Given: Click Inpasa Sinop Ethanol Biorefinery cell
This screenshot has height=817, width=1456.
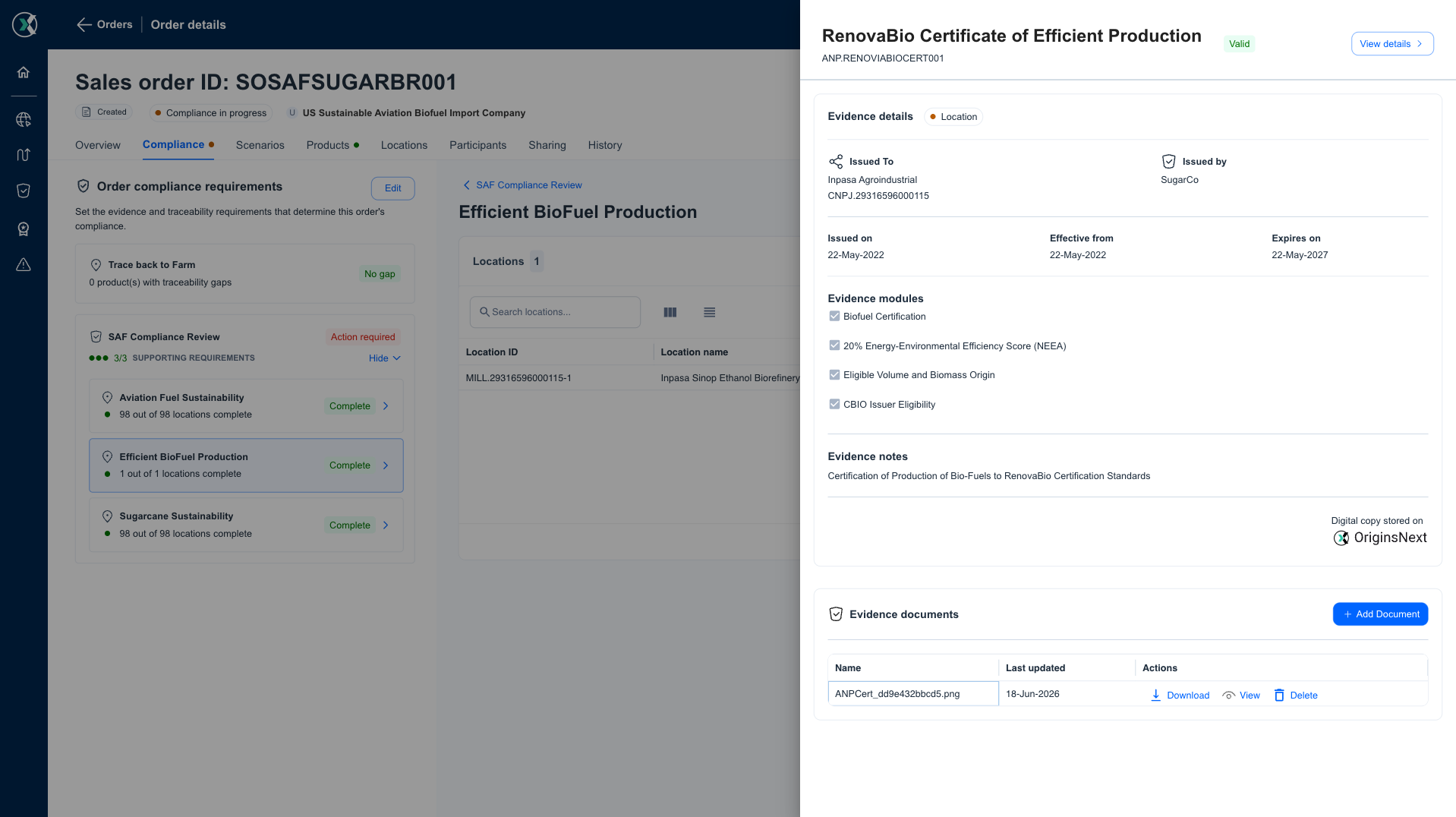Looking at the screenshot, I should pos(730,378).
